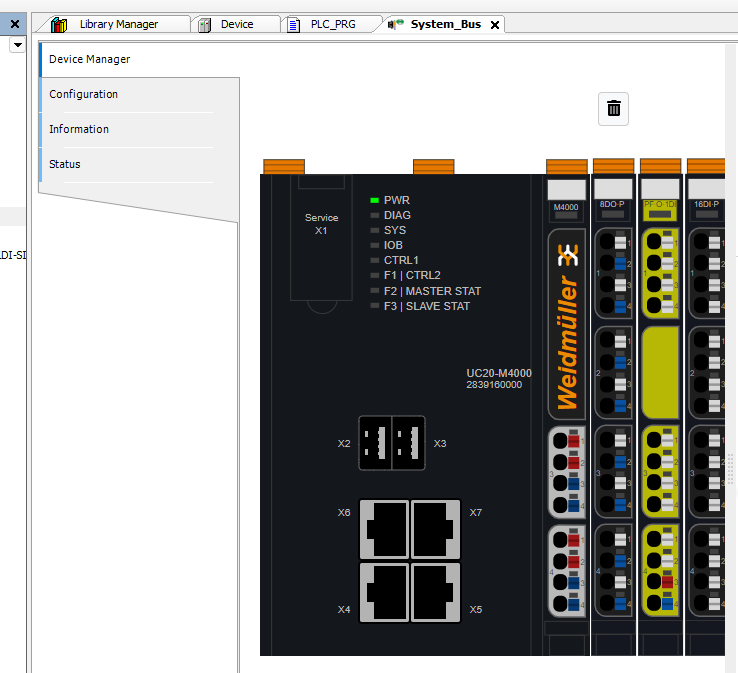Open the Configuration section
Image resolution: width=738 pixels, height=673 pixels.
pos(139,94)
